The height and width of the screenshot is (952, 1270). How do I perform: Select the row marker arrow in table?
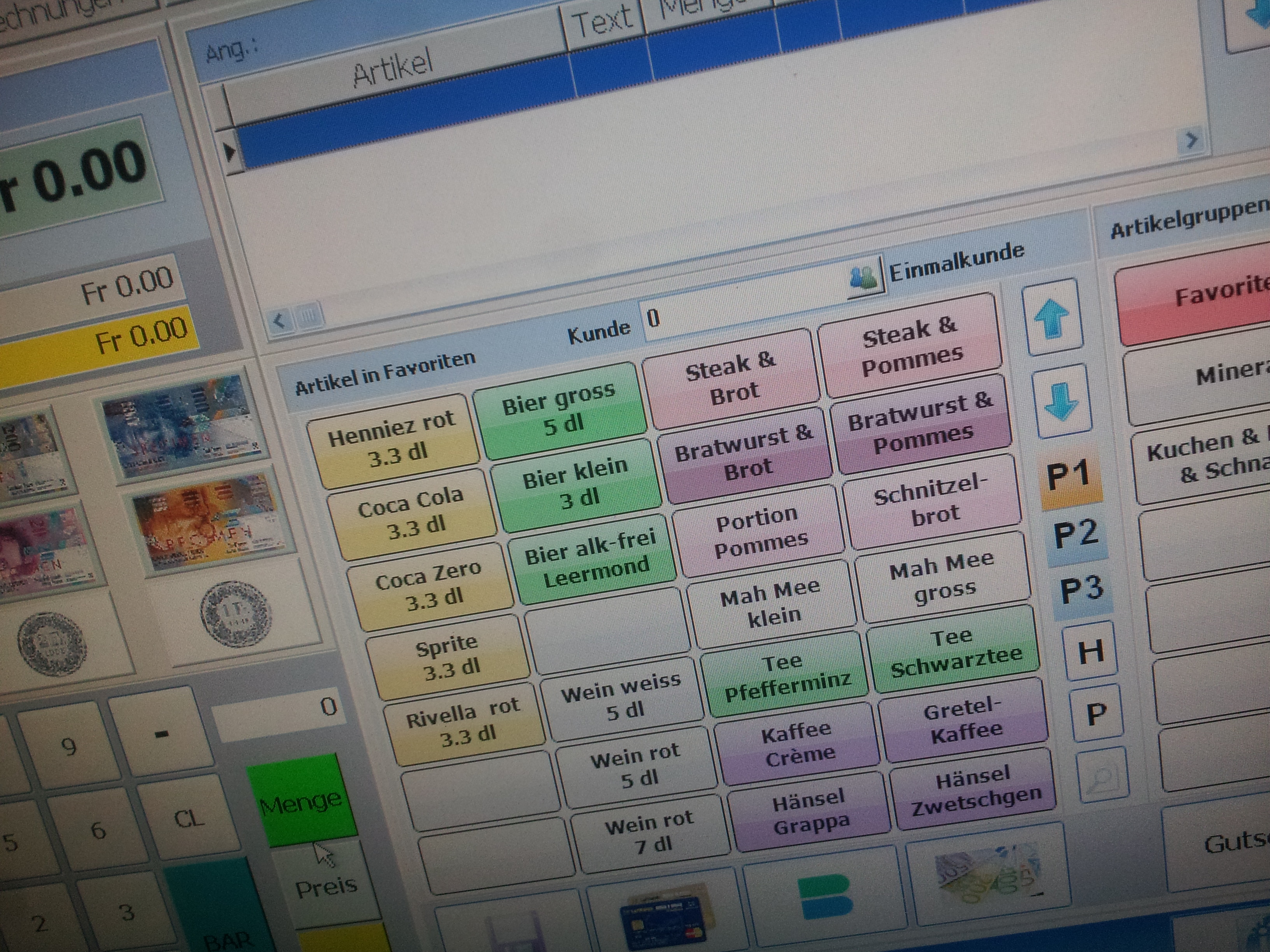[230, 152]
